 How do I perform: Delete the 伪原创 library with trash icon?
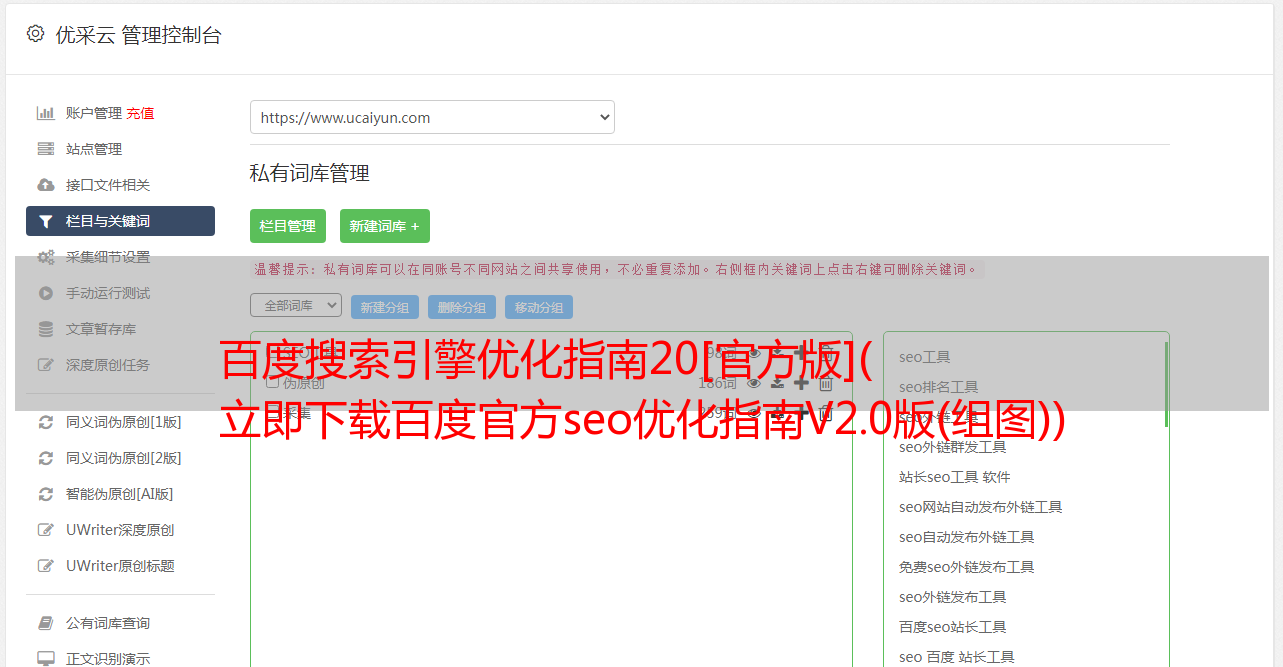826,383
